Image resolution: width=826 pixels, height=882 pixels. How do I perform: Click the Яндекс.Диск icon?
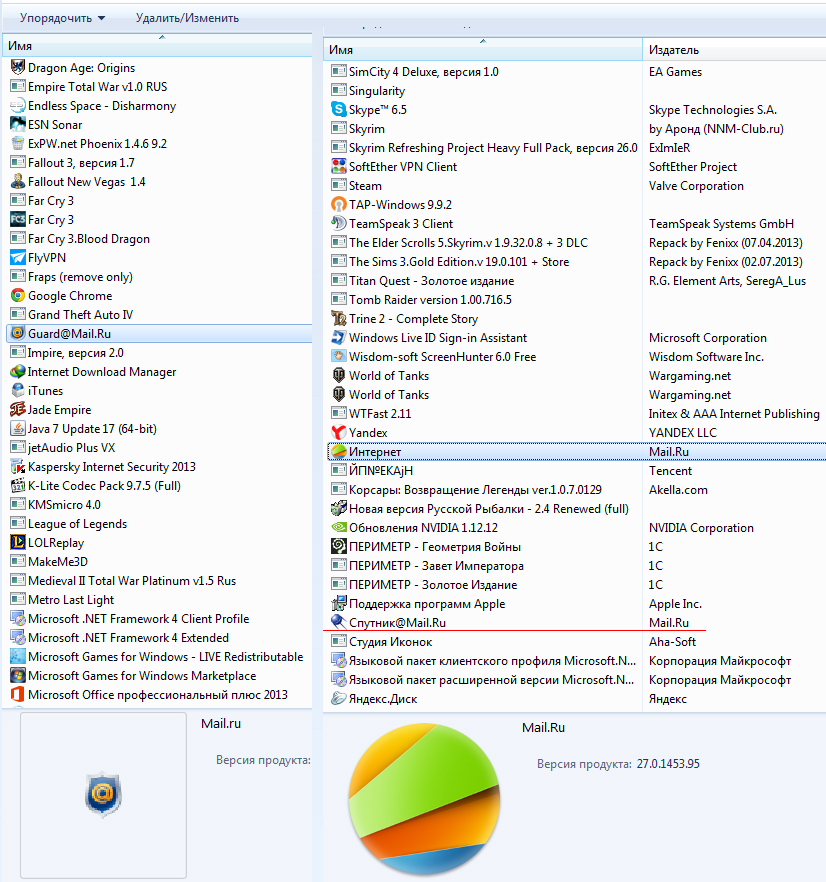(339, 699)
